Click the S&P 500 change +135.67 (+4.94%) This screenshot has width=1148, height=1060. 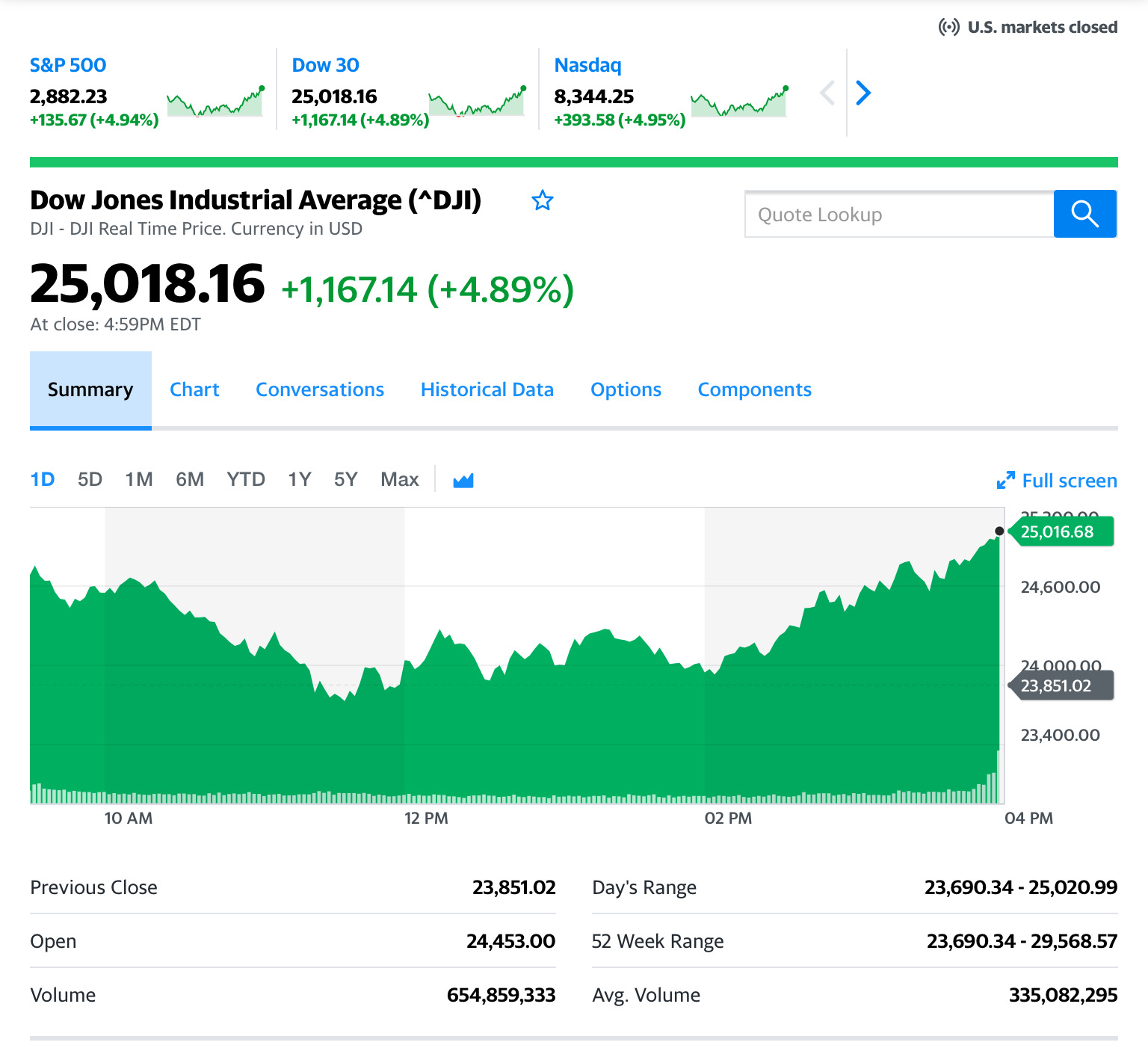(94, 120)
